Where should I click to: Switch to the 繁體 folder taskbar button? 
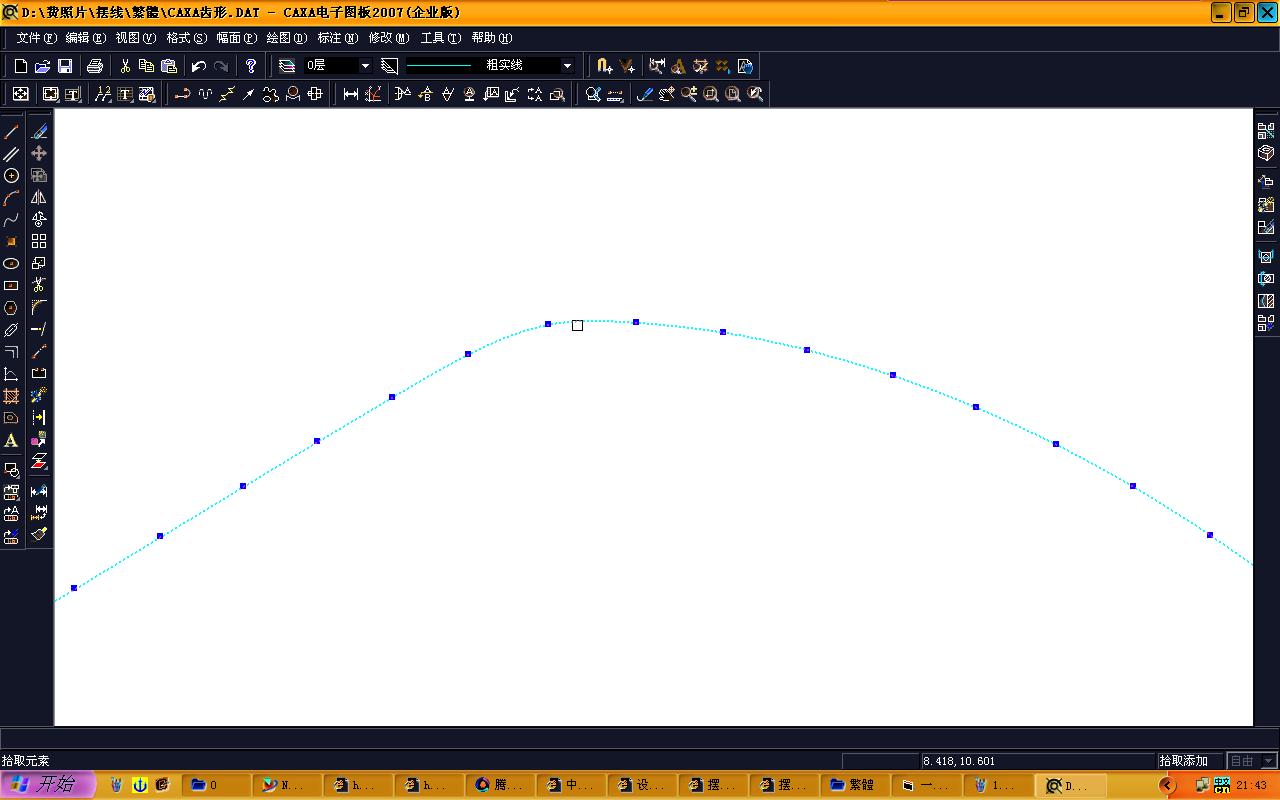click(853, 785)
